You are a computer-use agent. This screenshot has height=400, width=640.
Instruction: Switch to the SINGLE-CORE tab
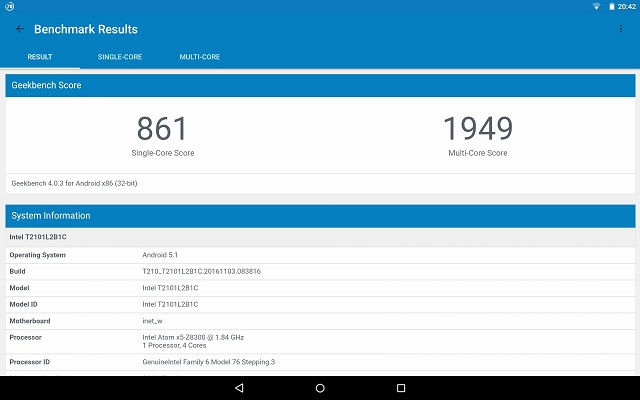click(120, 57)
